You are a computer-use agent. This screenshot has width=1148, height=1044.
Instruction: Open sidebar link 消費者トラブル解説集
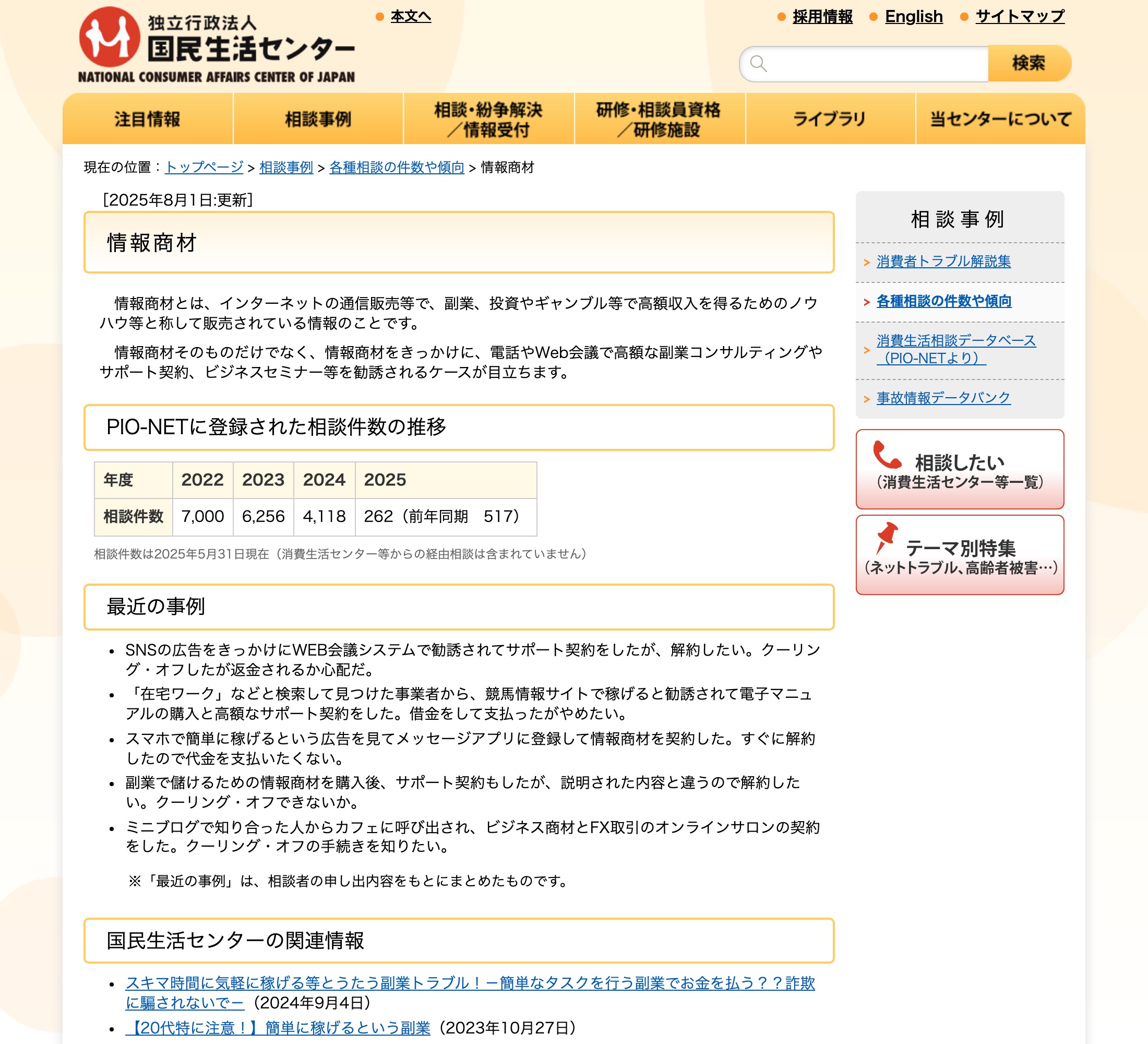(x=943, y=262)
